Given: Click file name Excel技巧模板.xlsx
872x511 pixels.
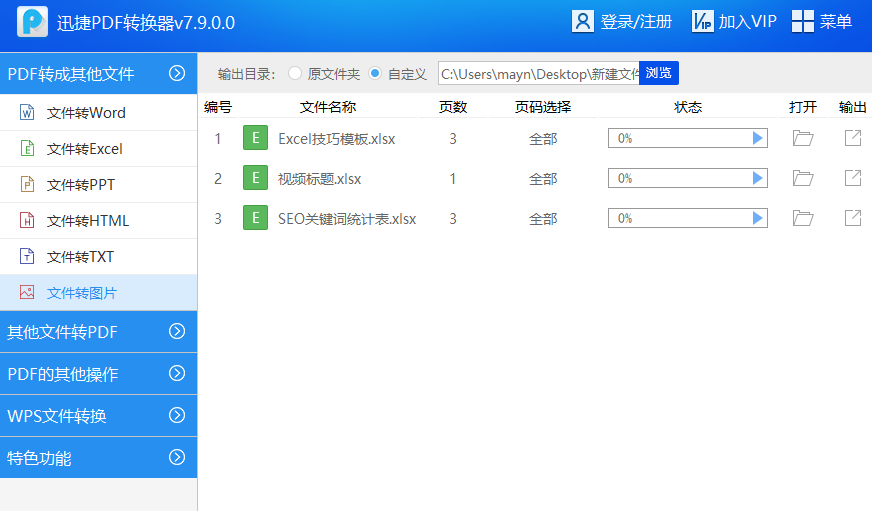Looking at the screenshot, I should [x=336, y=139].
